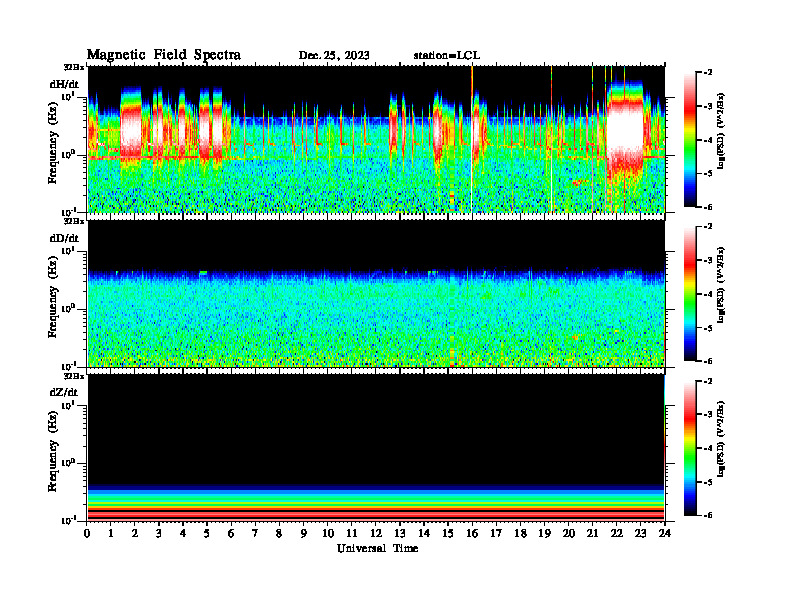
Task: Click the "Magnetic Field Spectra" title
Action: point(164,55)
